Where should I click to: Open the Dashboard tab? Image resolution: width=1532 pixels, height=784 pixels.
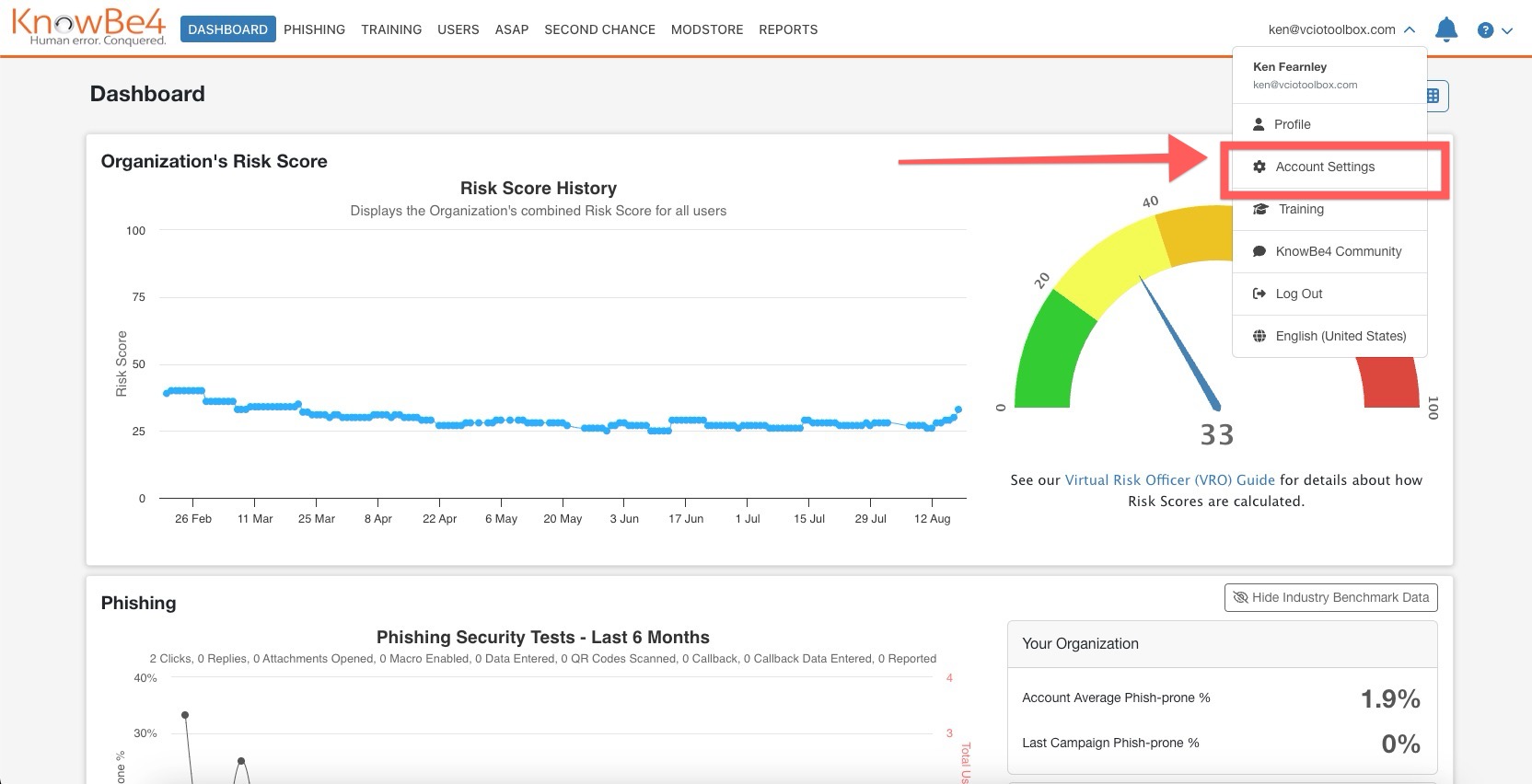click(x=228, y=29)
